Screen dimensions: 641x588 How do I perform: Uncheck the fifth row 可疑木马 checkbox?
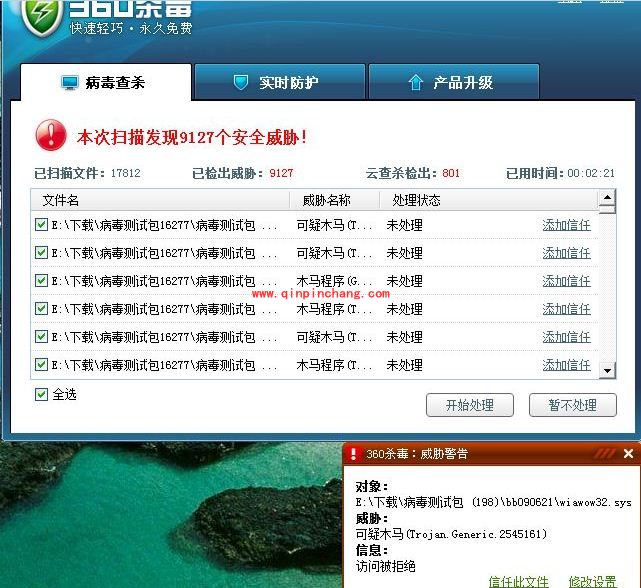tap(41, 337)
